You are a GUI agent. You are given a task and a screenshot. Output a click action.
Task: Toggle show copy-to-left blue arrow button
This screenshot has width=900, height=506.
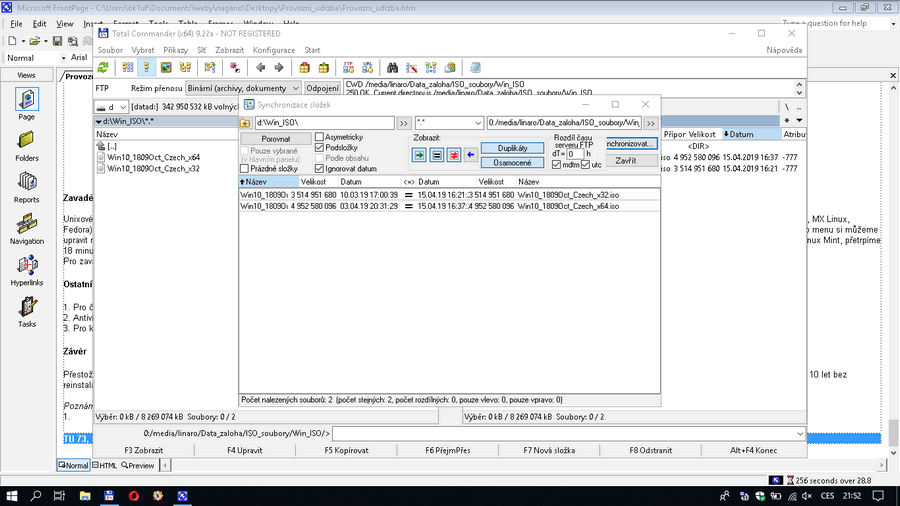471,155
